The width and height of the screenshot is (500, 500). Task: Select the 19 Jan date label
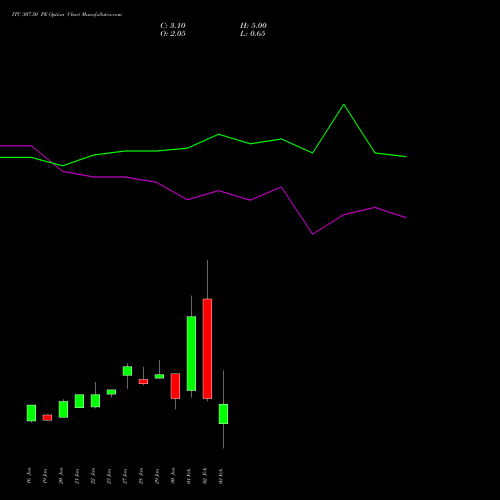pyautogui.click(x=45, y=476)
